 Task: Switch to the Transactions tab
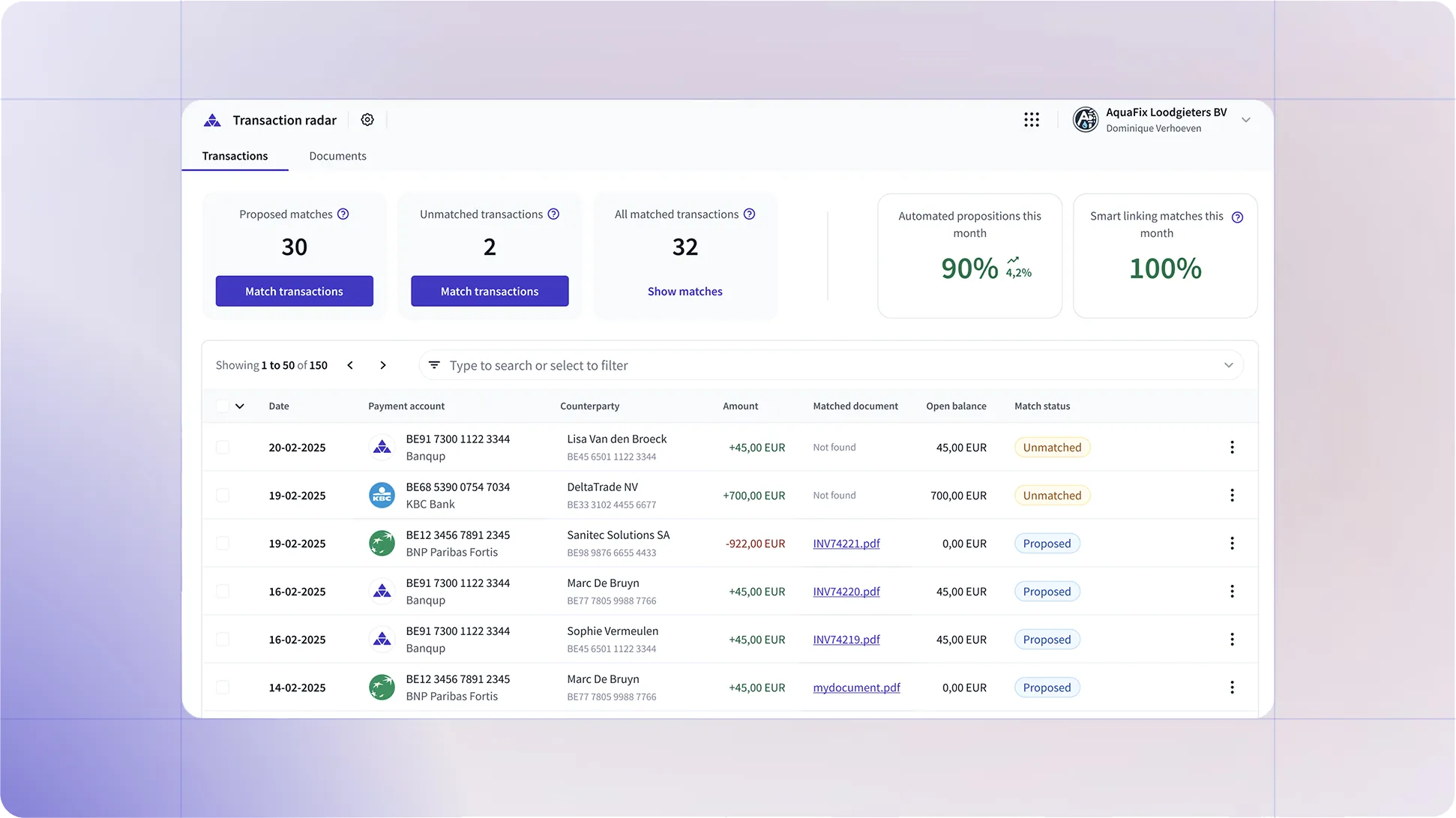(x=235, y=156)
